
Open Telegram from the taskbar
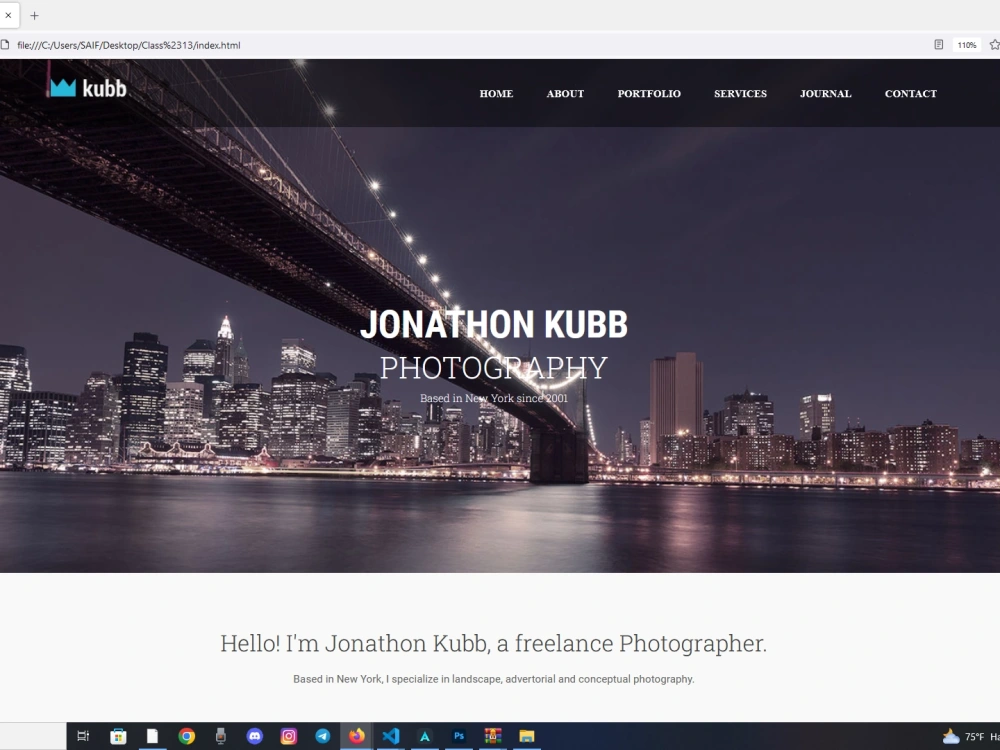click(x=323, y=736)
